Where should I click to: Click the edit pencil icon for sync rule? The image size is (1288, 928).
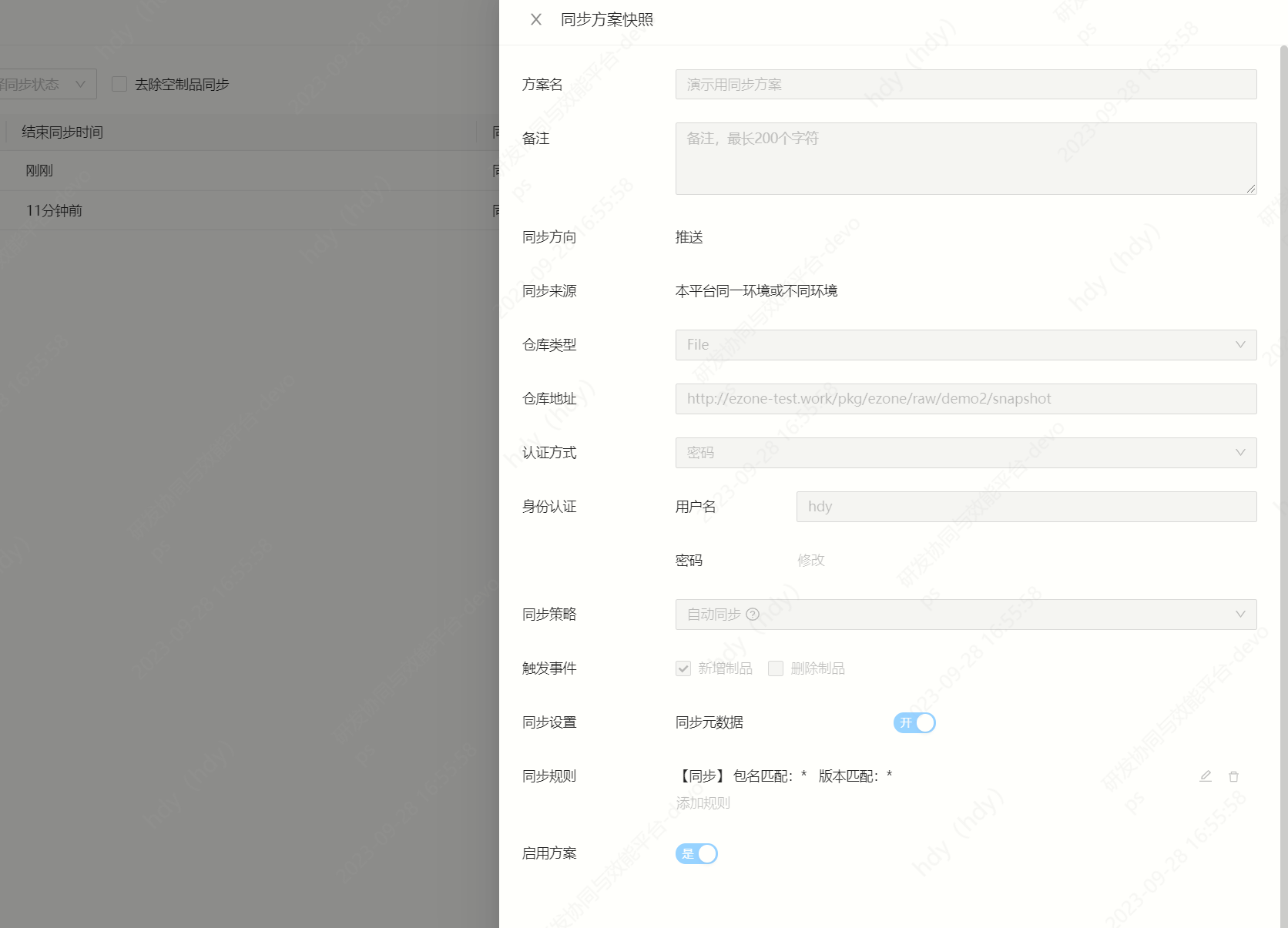[x=1206, y=776]
